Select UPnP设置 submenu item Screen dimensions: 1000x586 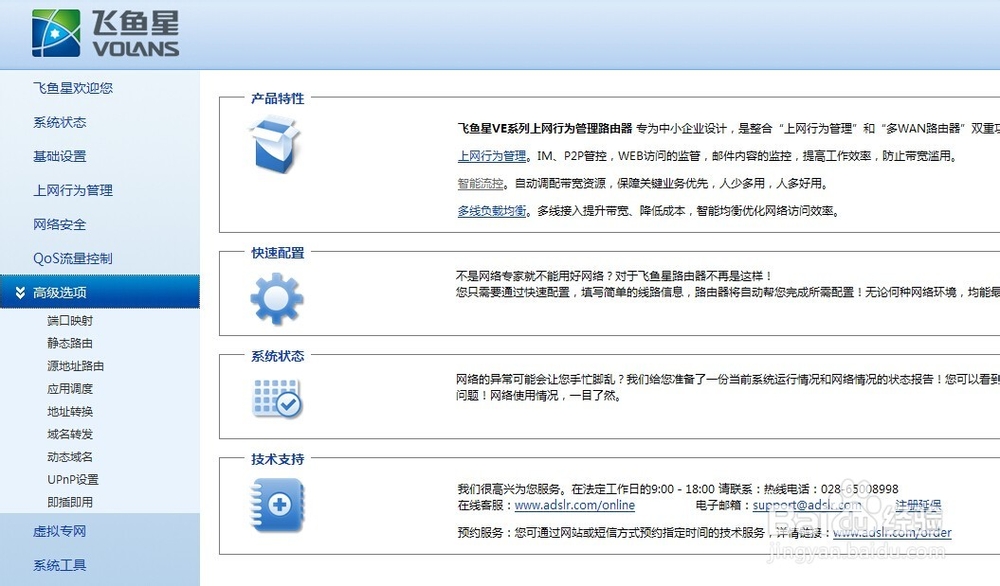[x=73, y=480]
